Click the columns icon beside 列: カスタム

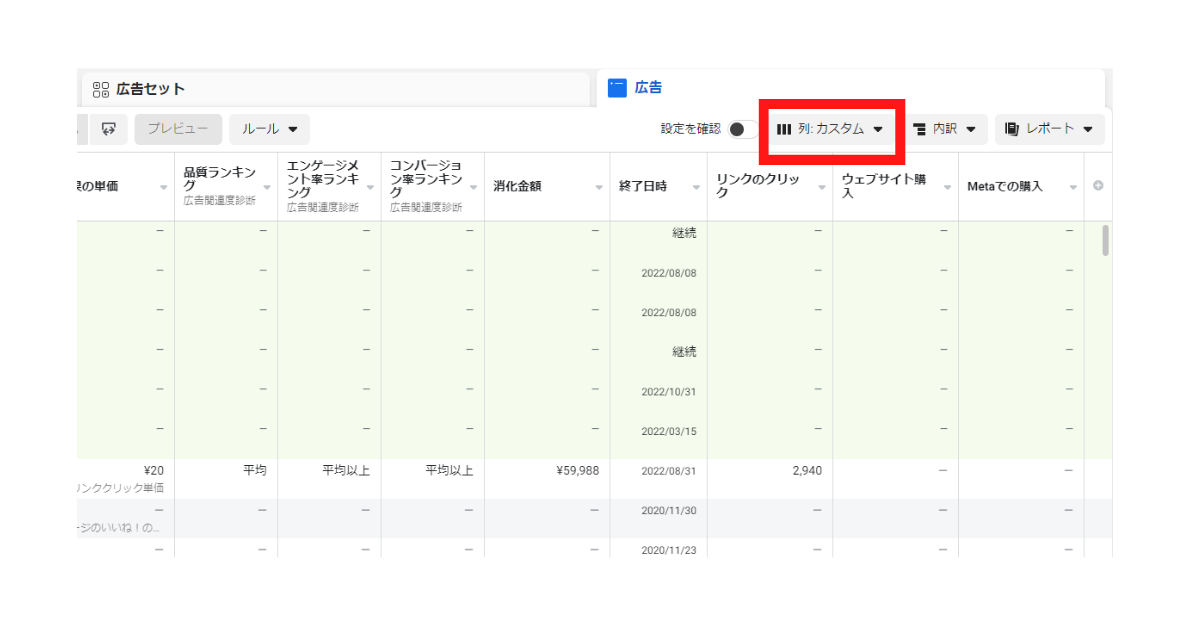tap(784, 129)
